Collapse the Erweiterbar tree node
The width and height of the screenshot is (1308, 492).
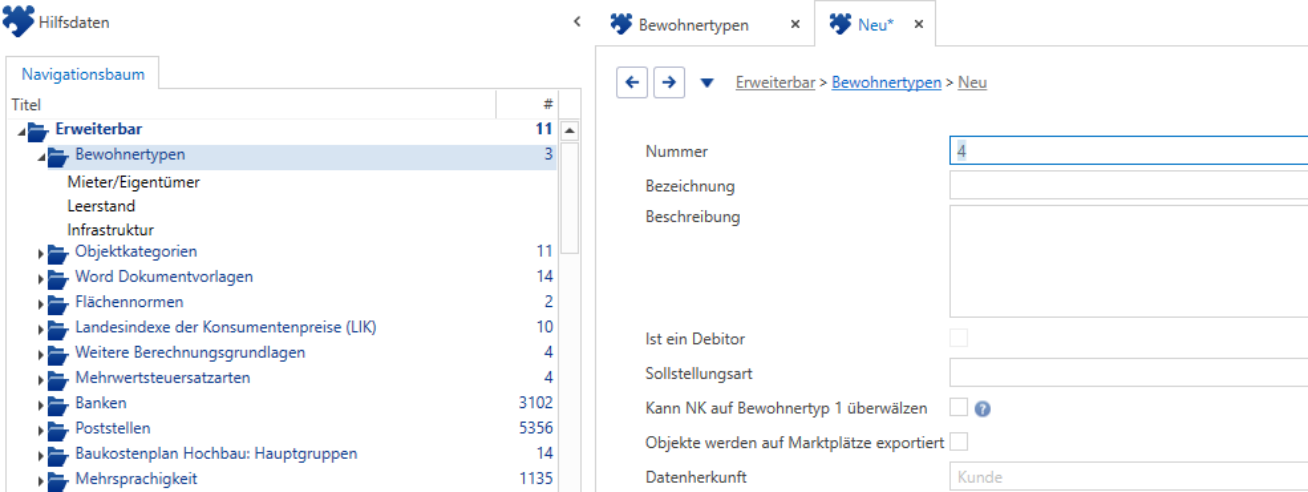tap(21, 130)
